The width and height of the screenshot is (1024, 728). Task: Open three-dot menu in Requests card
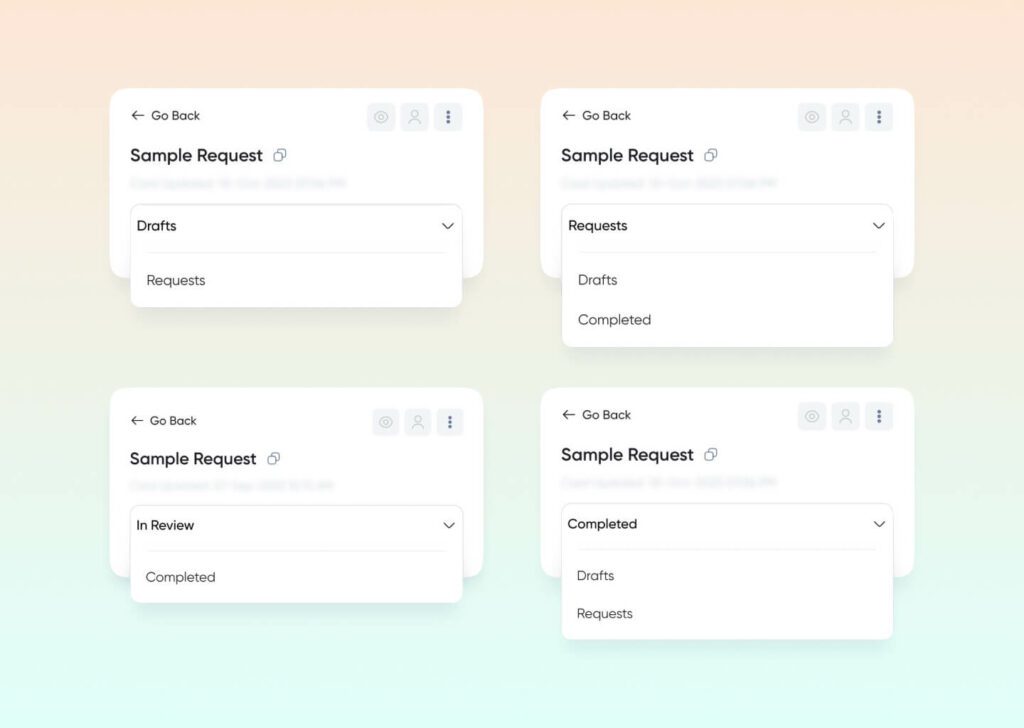(878, 117)
